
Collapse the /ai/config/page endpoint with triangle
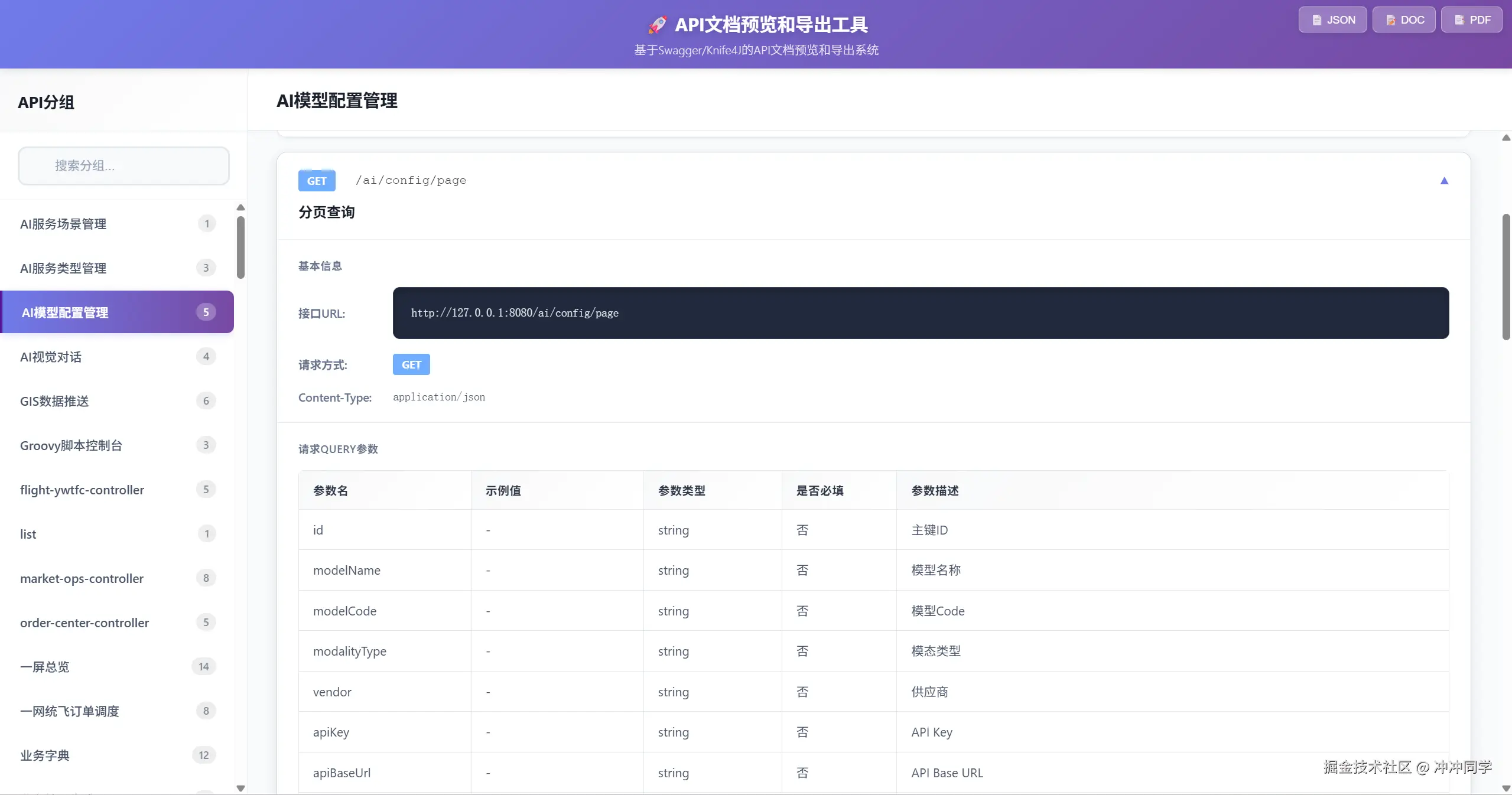click(1443, 181)
